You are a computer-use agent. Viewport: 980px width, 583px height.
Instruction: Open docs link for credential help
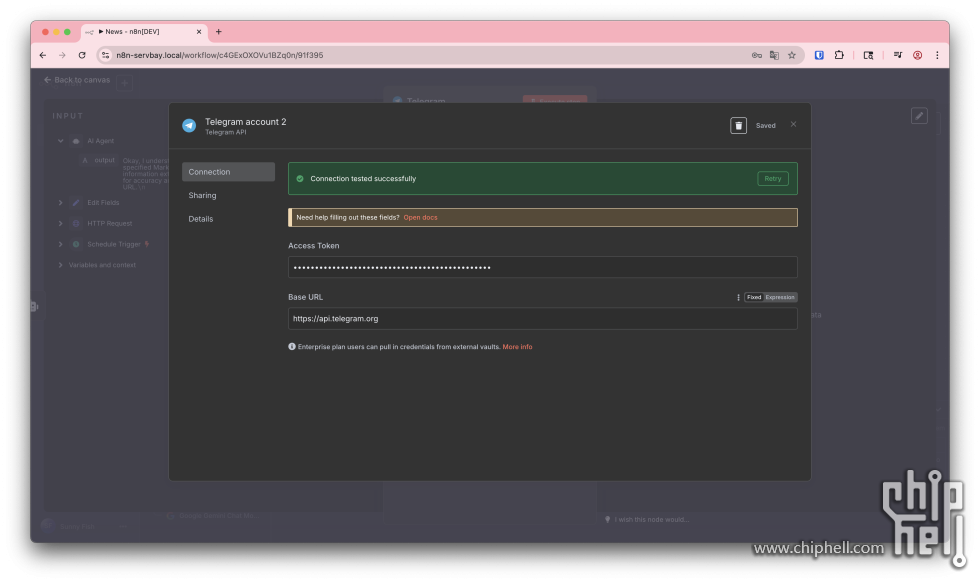tap(421, 217)
